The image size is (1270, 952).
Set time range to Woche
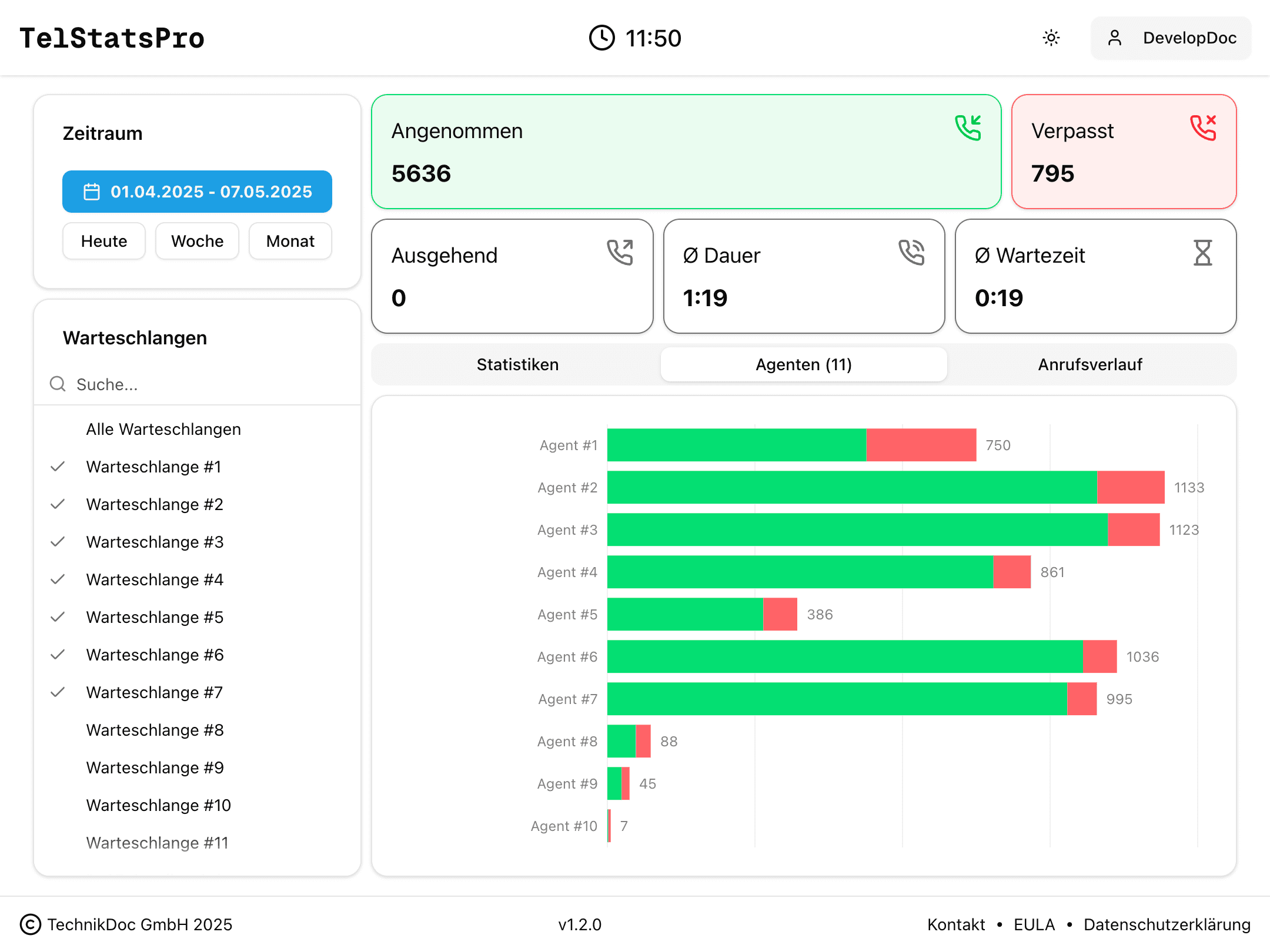pos(197,241)
